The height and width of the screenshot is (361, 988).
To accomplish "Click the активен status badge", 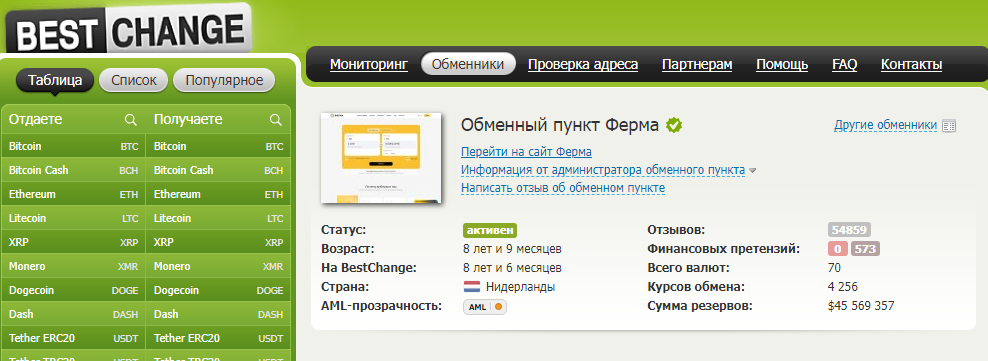I will 490,230.
